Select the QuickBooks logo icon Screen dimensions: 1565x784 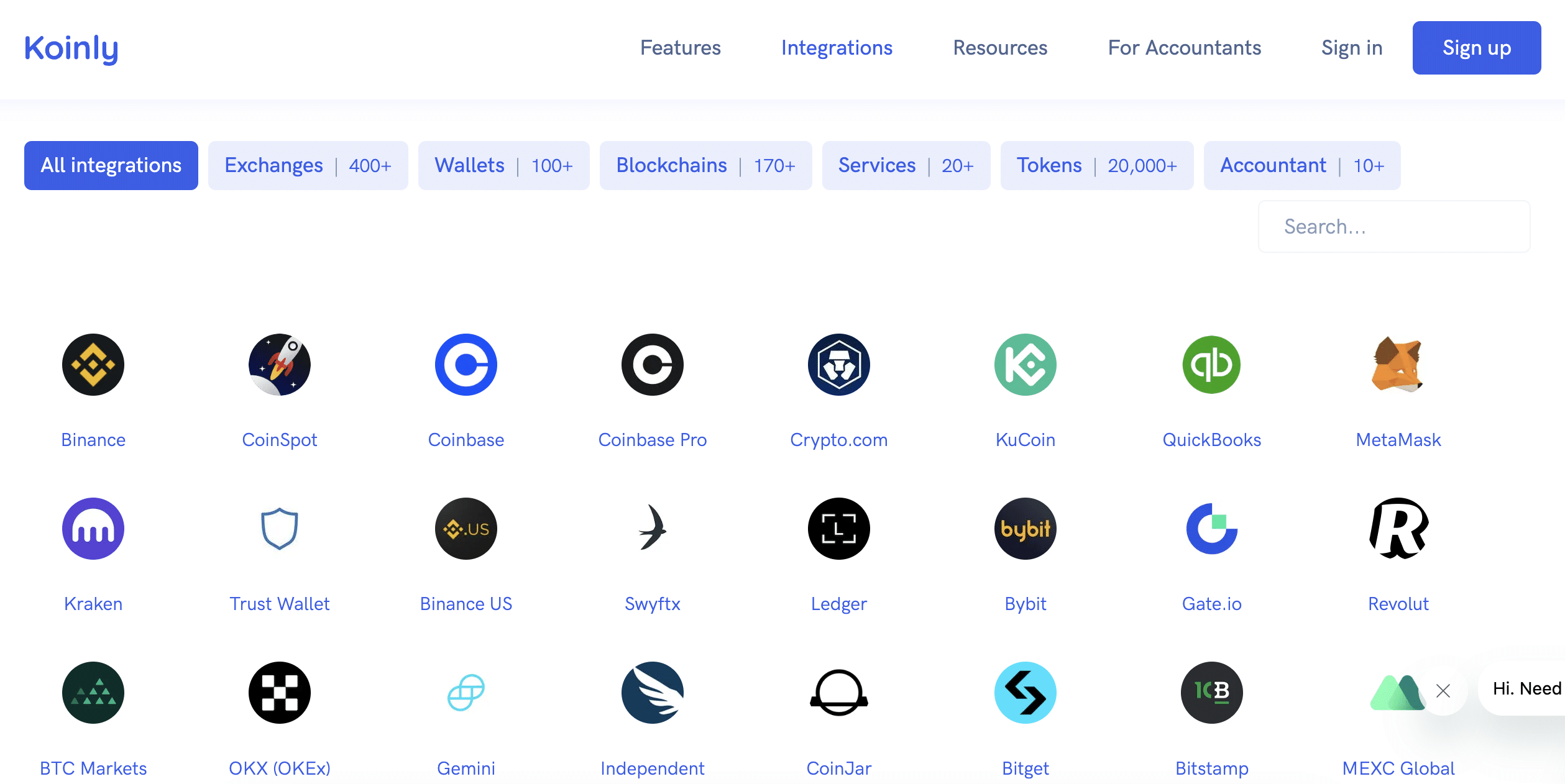click(x=1212, y=365)
